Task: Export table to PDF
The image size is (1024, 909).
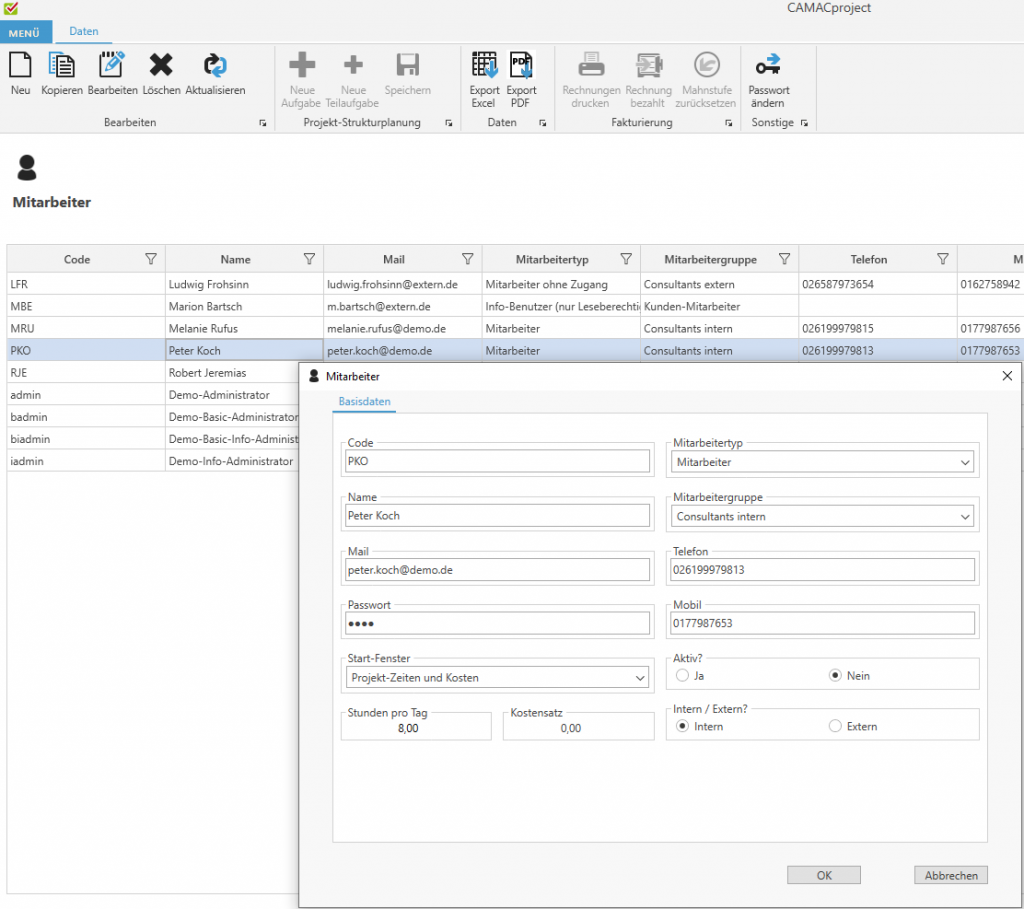Action: click(x=521, y=79)
